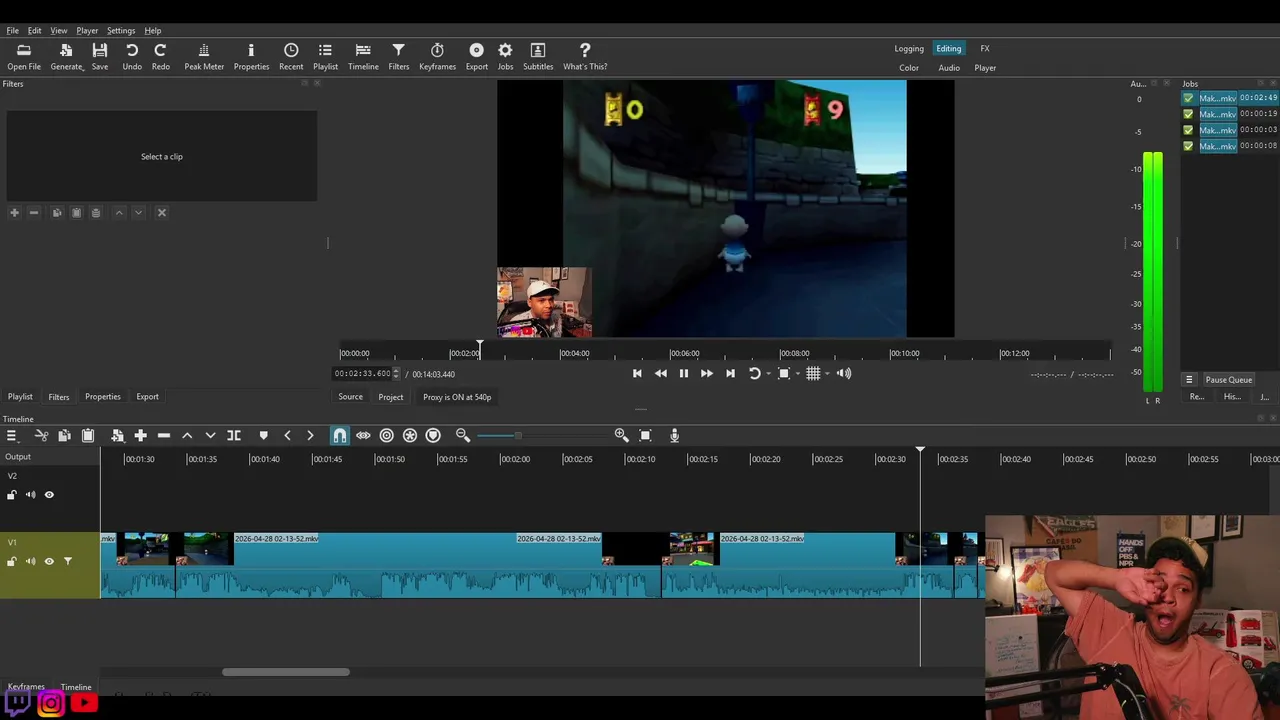This screenshot has height=720, width=1280.
Task: Go to next marker arrow
Action: click(310, 435)
